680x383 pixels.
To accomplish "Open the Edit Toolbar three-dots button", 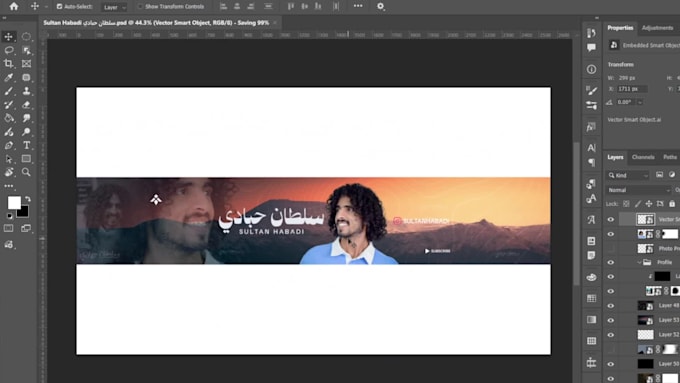I will (9, 186).
